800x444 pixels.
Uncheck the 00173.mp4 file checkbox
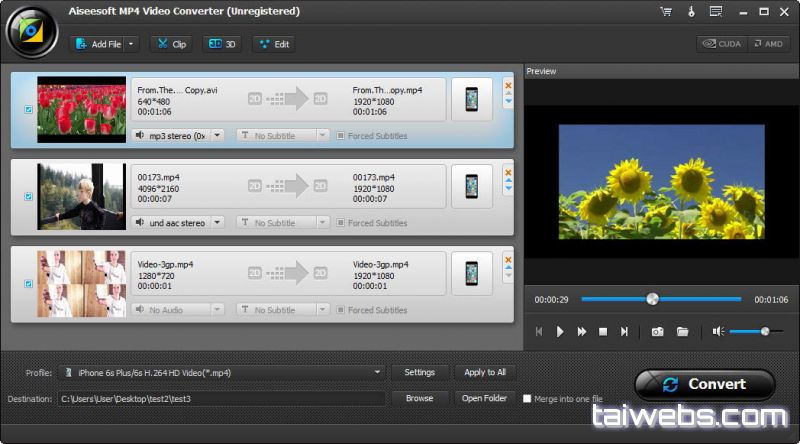click(28, 197)
